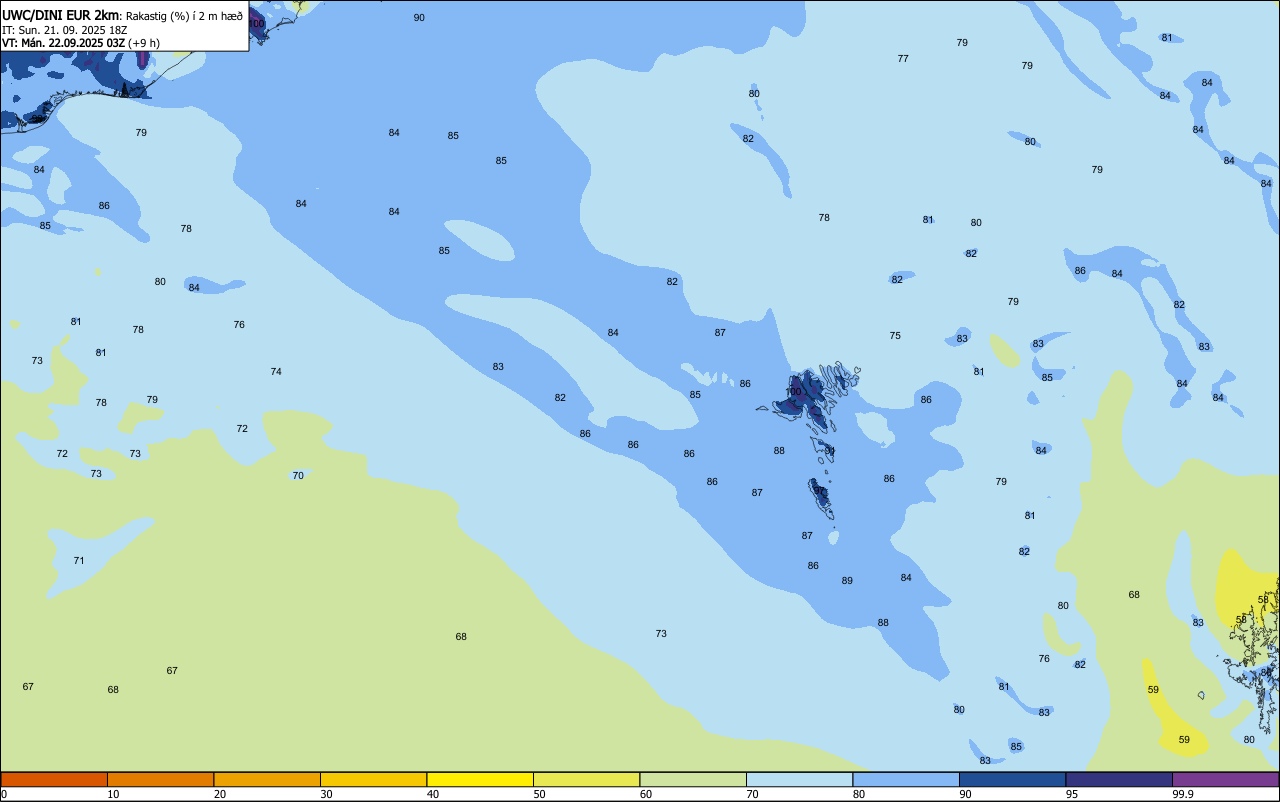Click the navy 95–99.9 legend swatch

coord(1119,779)
